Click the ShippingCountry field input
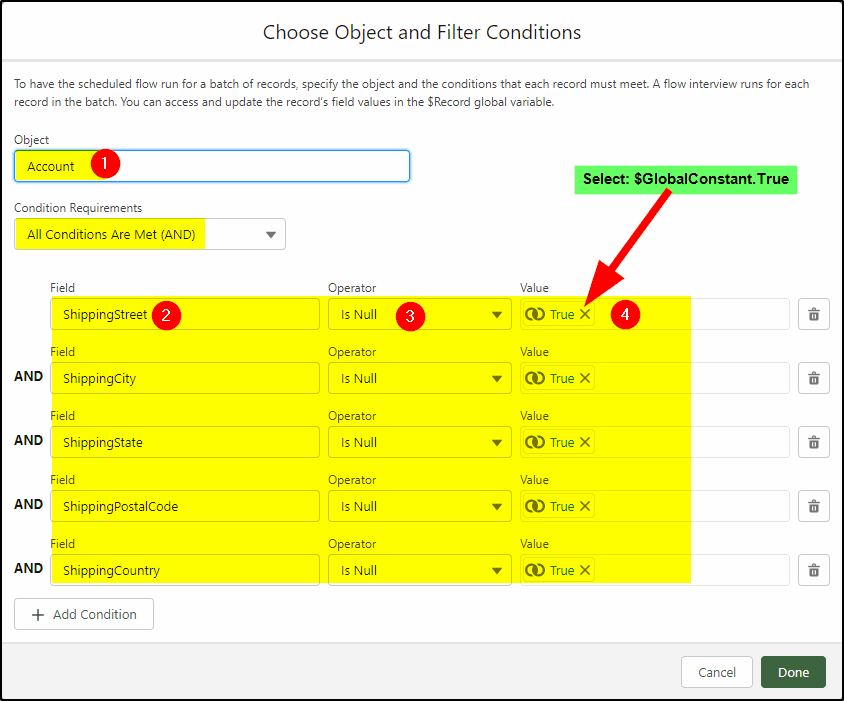844x701 pixels. click(185, 570)
